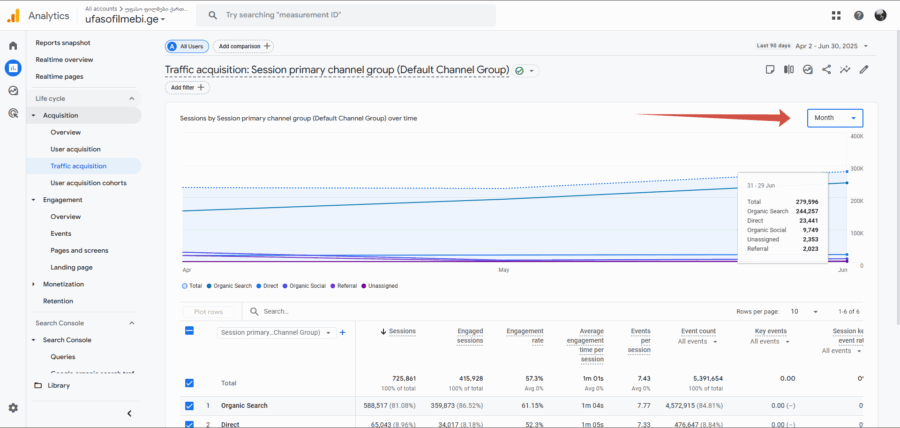
Task: Open the Advertising icon in left rail
Action: pyautogui.click(x=13, y=113)
